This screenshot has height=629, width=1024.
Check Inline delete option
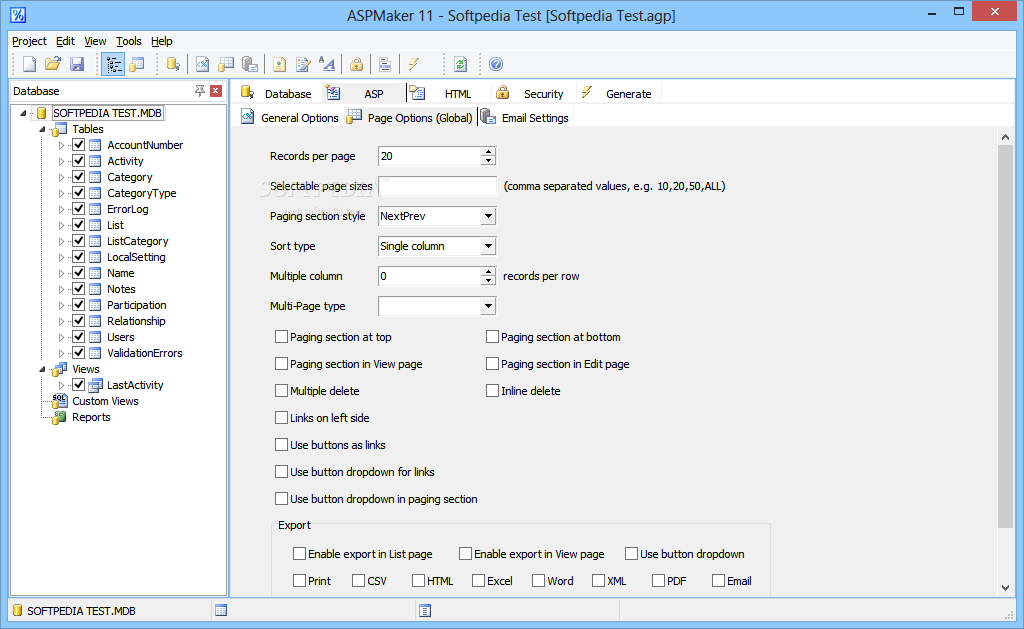click(492, 391)
